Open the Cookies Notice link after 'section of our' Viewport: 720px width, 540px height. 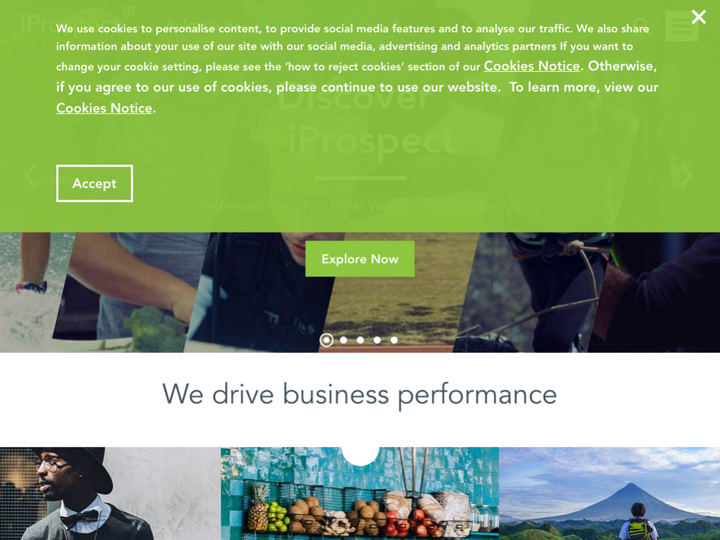532,66
